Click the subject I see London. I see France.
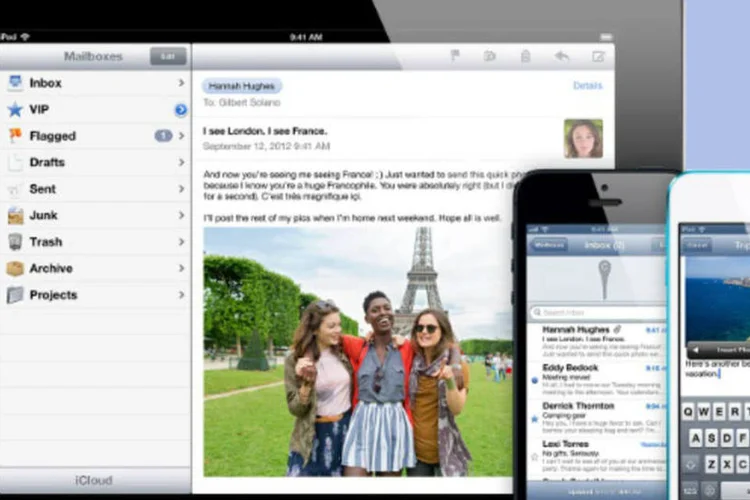This screenshot has width=750, height=500. 265,131
